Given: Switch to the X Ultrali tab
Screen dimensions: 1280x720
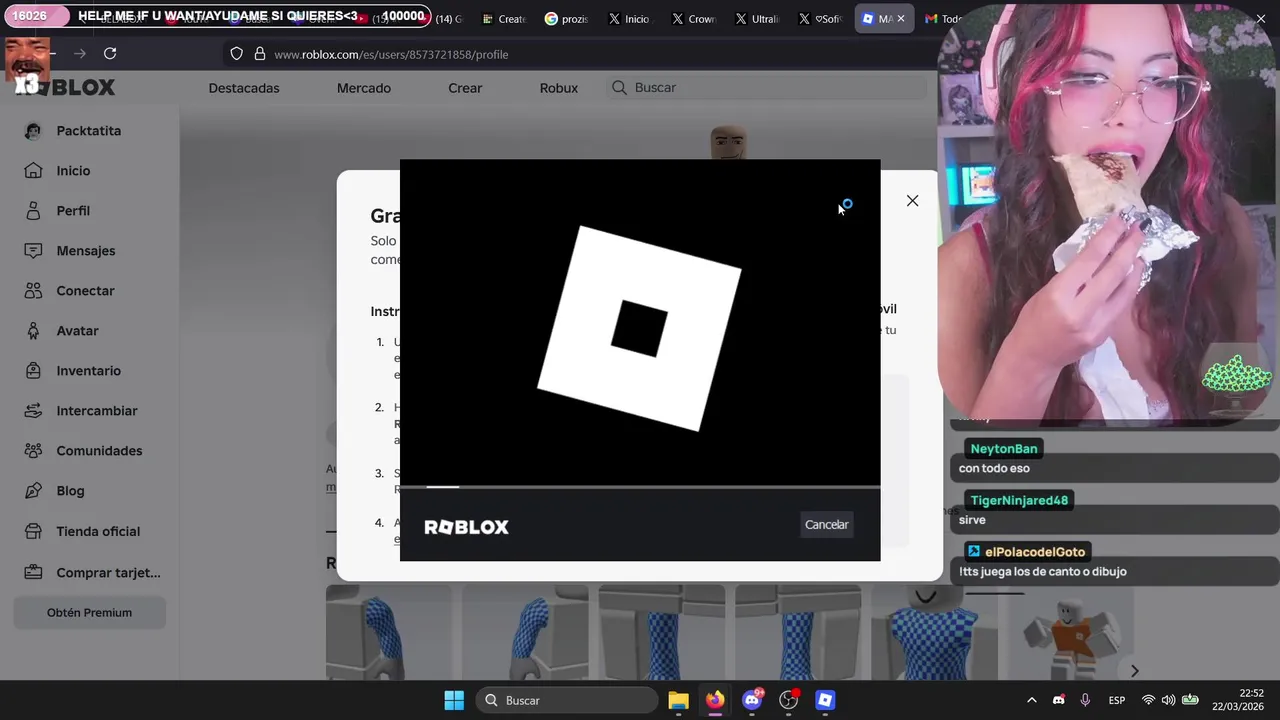Looking at the screenshot, I should 758,19.
